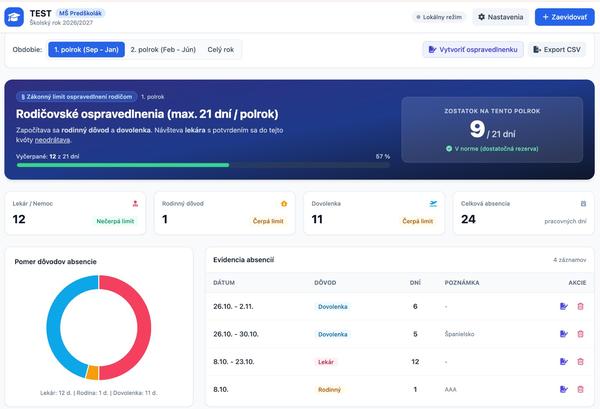The width and height of the screenshot is (600, 409).
Task: Click the graduation cap app logo
Action: [x=14, y=17]
